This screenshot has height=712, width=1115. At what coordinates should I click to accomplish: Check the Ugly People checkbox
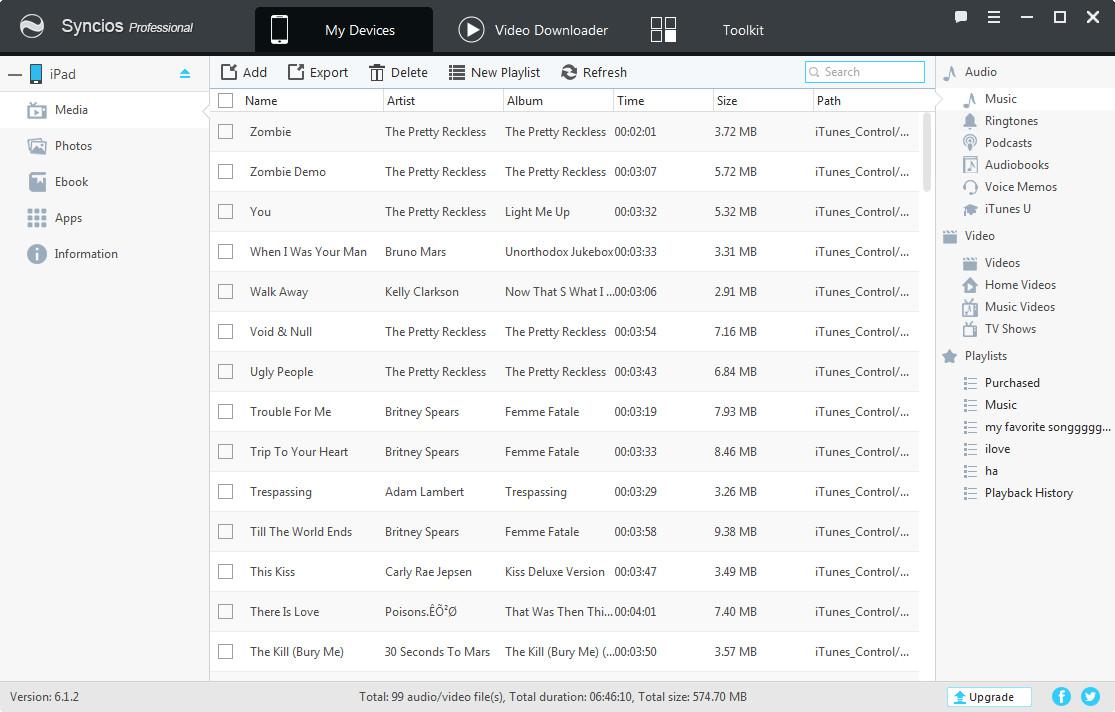tap(225, 371)
